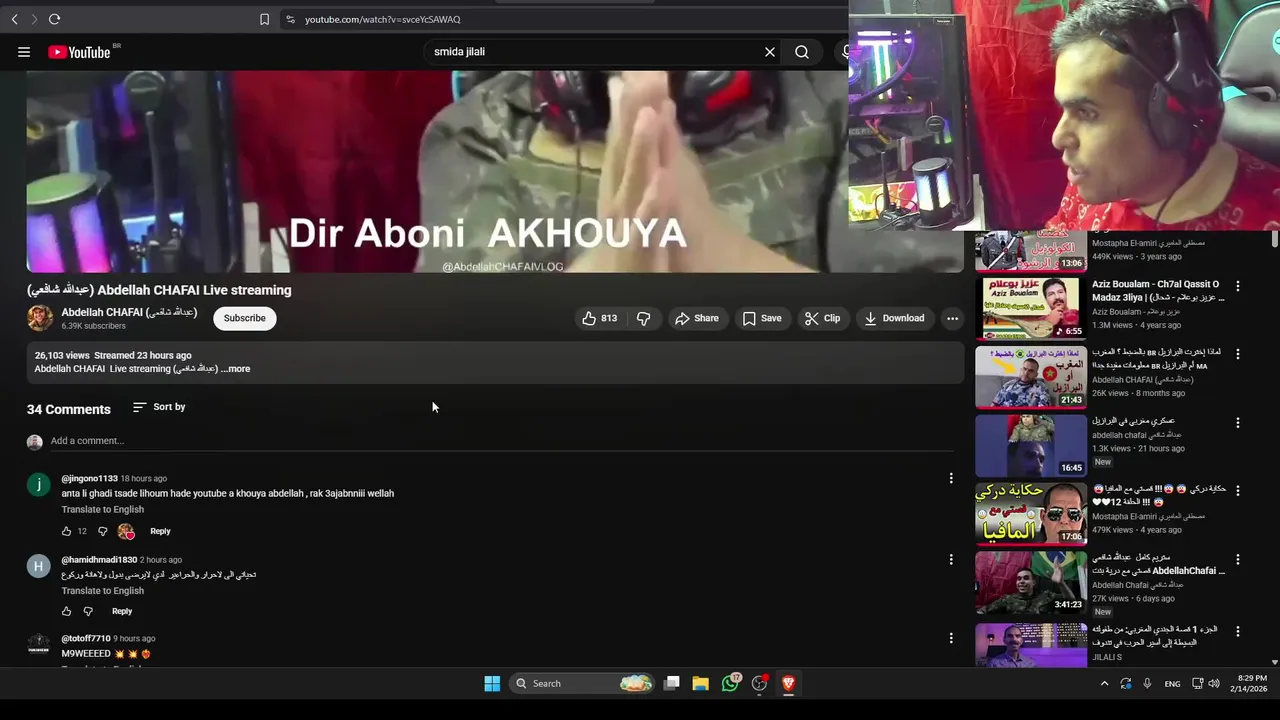Open menu for the 16:45 suggested video

(x=1238, y=422)
